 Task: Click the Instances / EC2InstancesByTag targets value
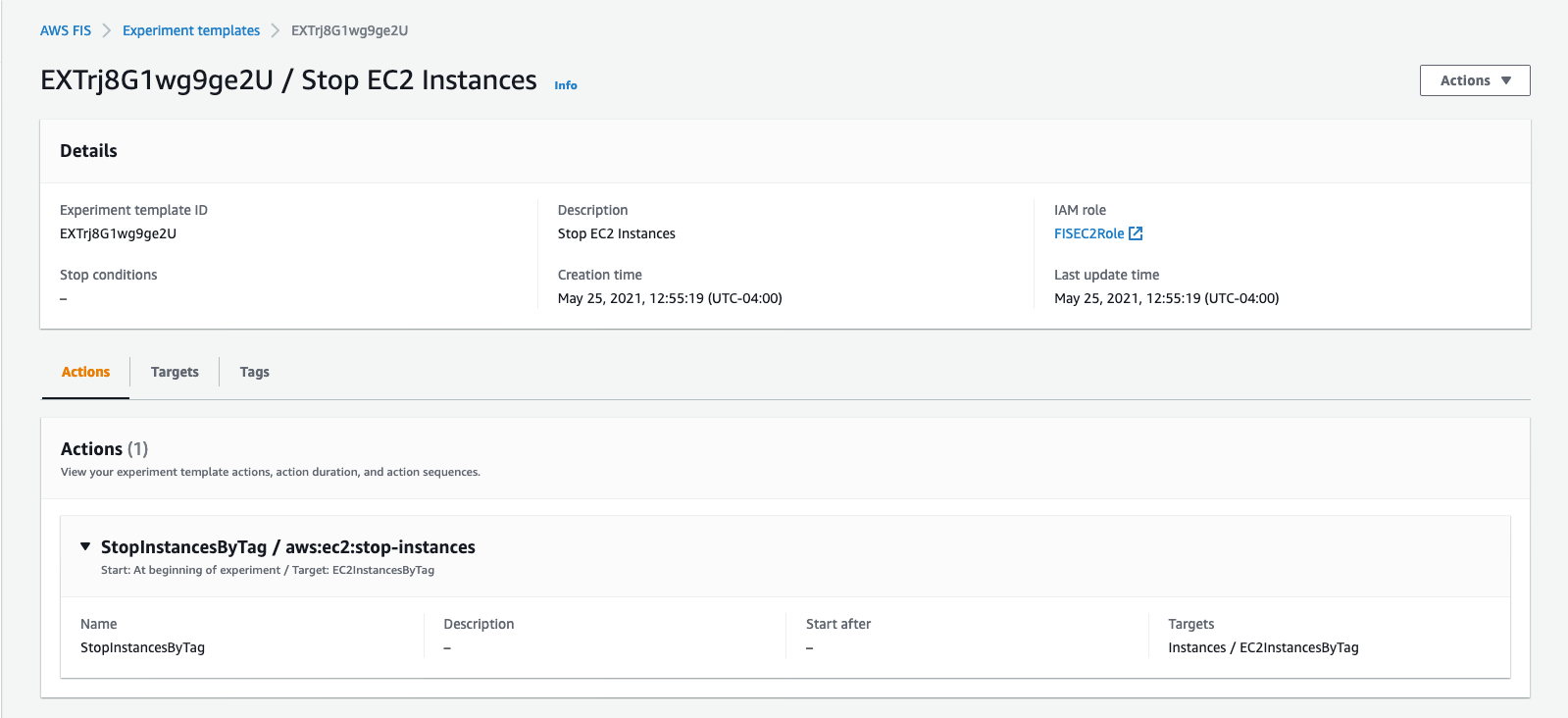(1263, 647)
